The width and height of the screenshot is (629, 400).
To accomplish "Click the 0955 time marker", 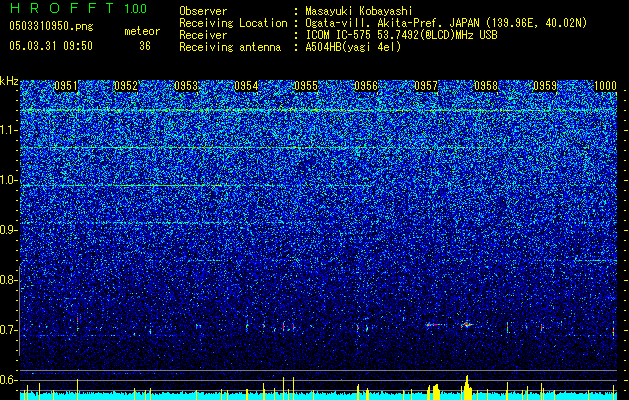I will 306,86.
